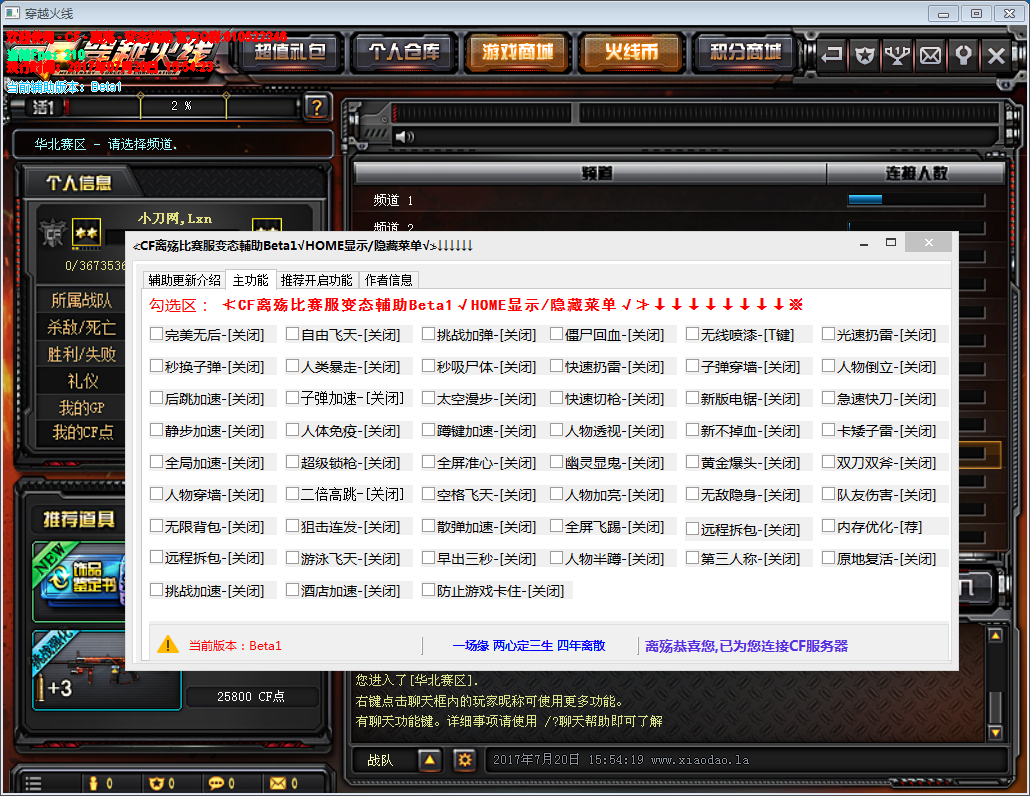Click the location pin icon in top toolbar
This screenshot has width=1030, height=796.
[963, 55]
